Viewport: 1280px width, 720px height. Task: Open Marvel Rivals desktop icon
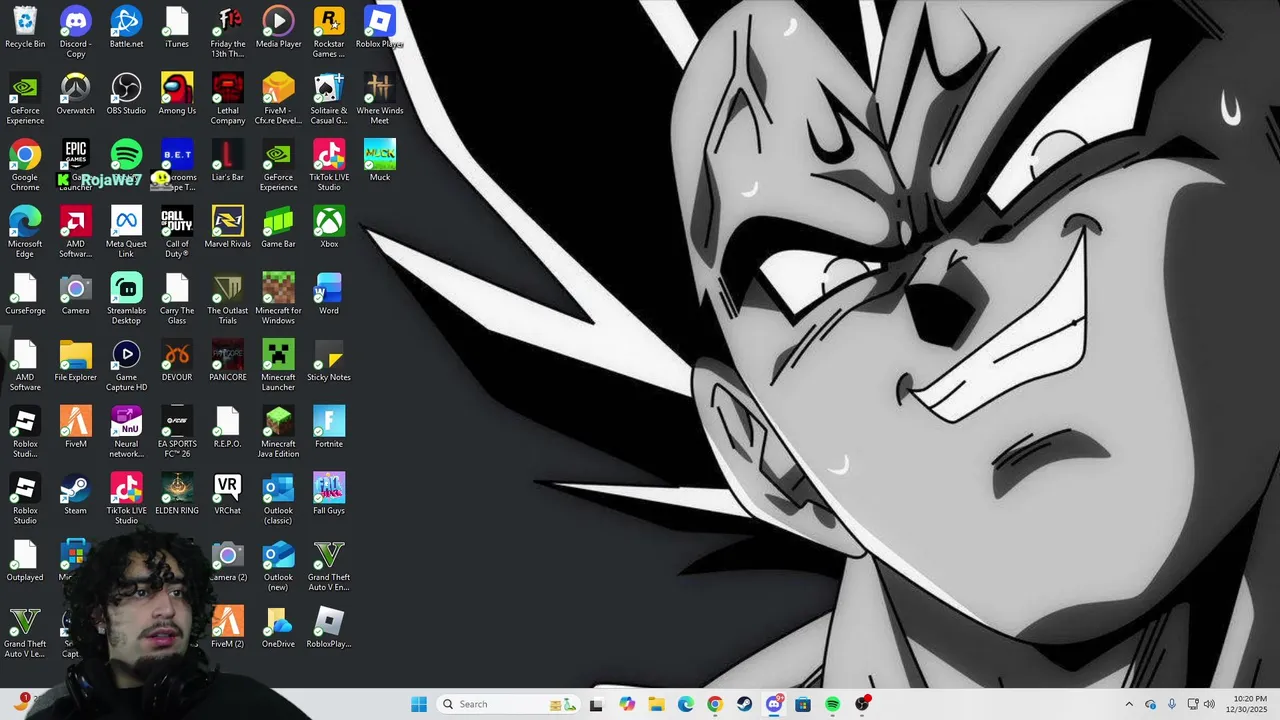click(x=228, y=227)
